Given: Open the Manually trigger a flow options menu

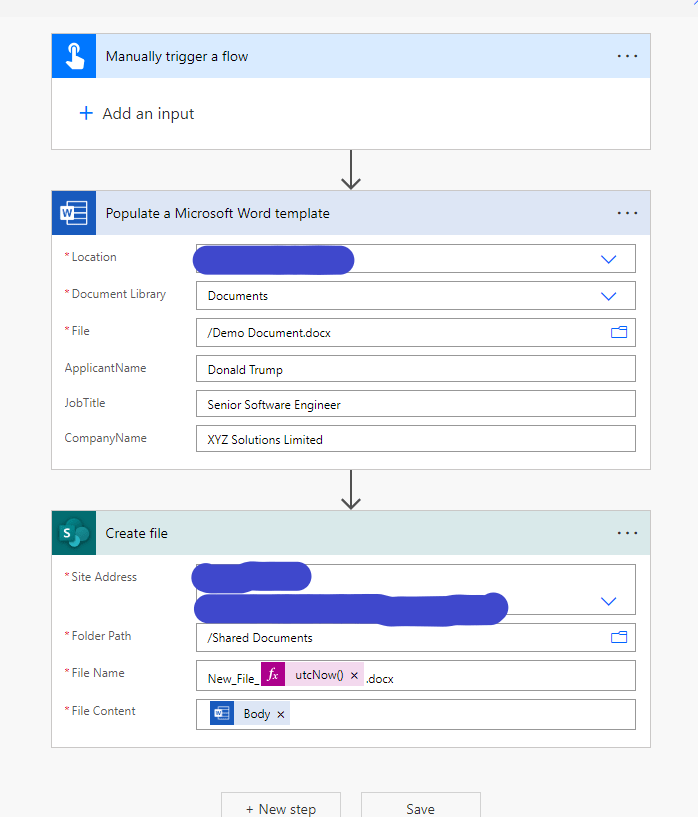Looking at the screenshot, I should tap(627, 56).
